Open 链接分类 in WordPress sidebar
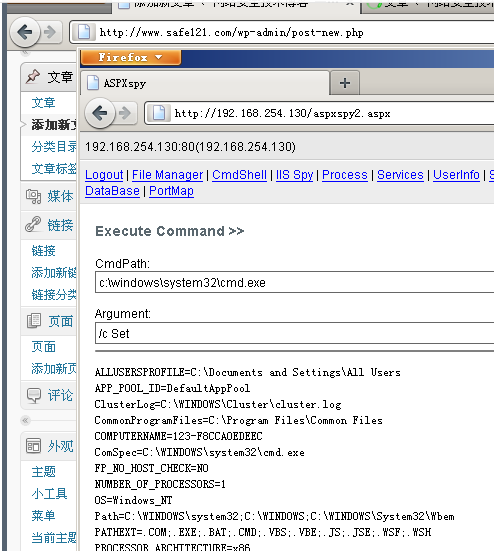The image size is (494, 551). coord(54,294)
